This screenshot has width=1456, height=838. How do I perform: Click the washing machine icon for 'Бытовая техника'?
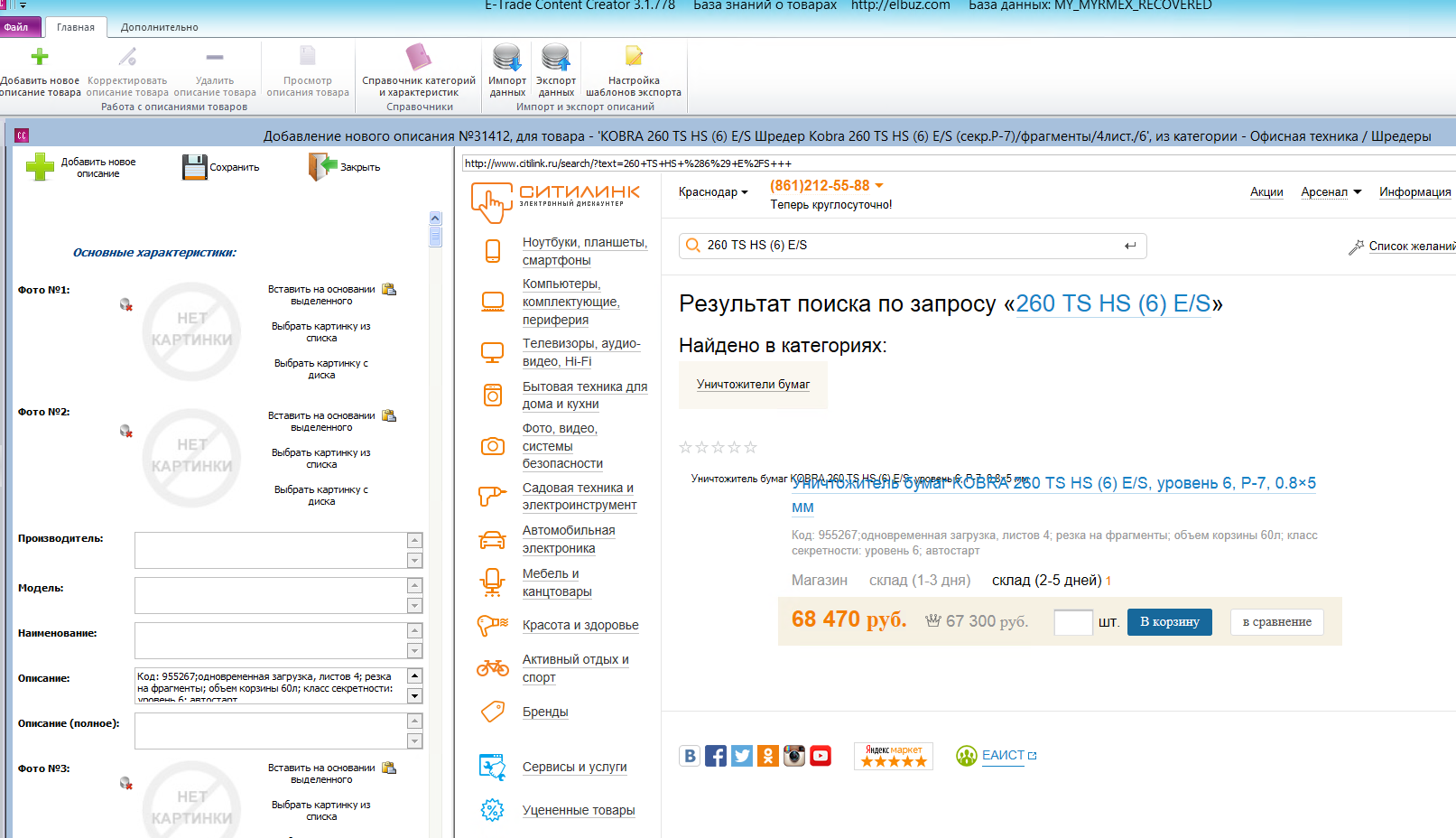tap(493, 395)
